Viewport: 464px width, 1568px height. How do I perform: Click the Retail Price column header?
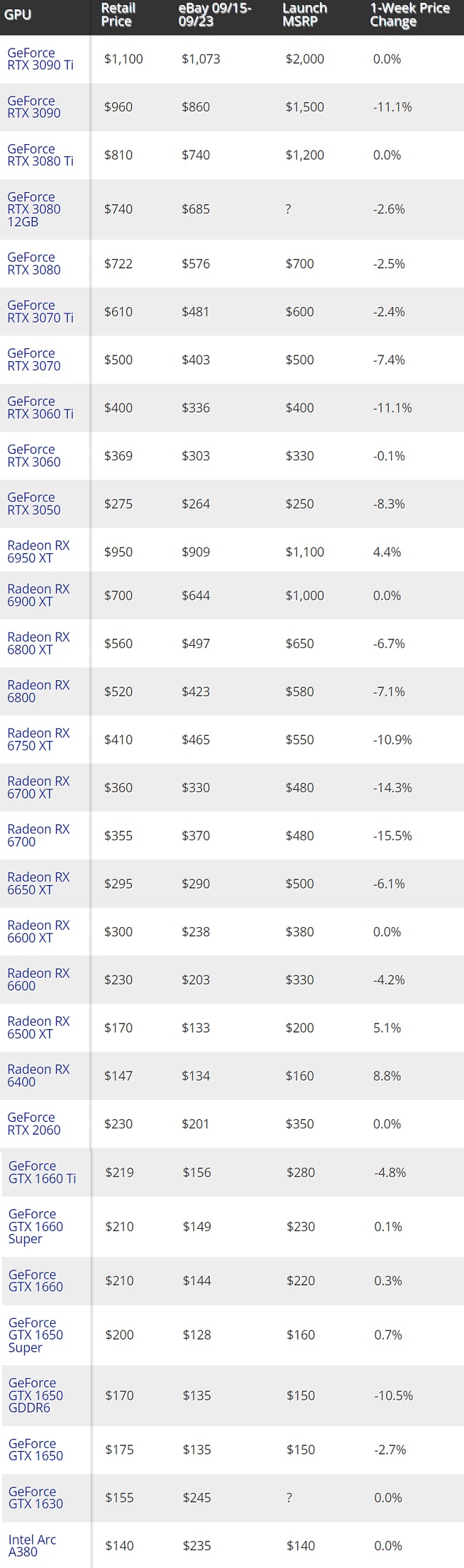point(118,15)
